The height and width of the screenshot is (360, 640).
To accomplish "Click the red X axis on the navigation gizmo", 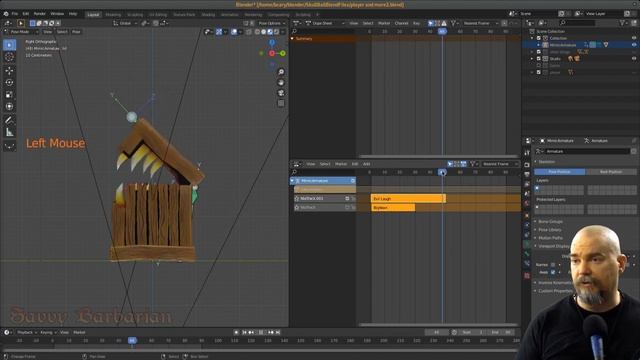I will (x=272, y=53).
